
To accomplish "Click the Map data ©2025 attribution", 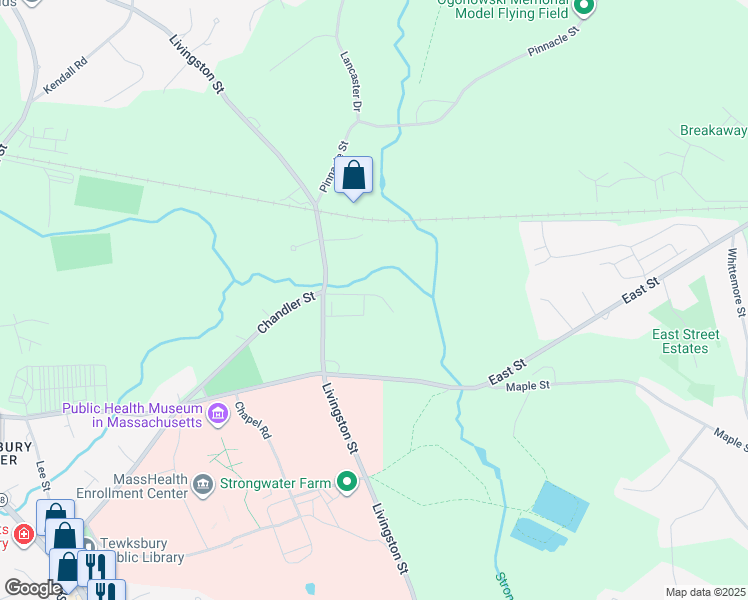I will coord(706,592).
